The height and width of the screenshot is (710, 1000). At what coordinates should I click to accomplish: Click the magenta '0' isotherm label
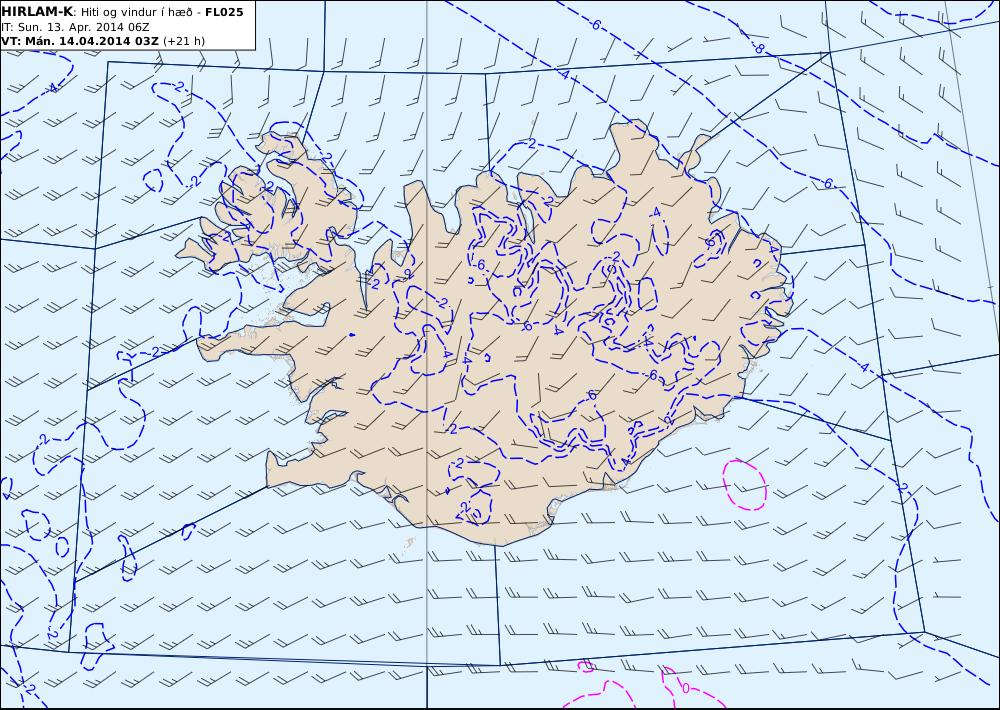click(x=685, y=688)
